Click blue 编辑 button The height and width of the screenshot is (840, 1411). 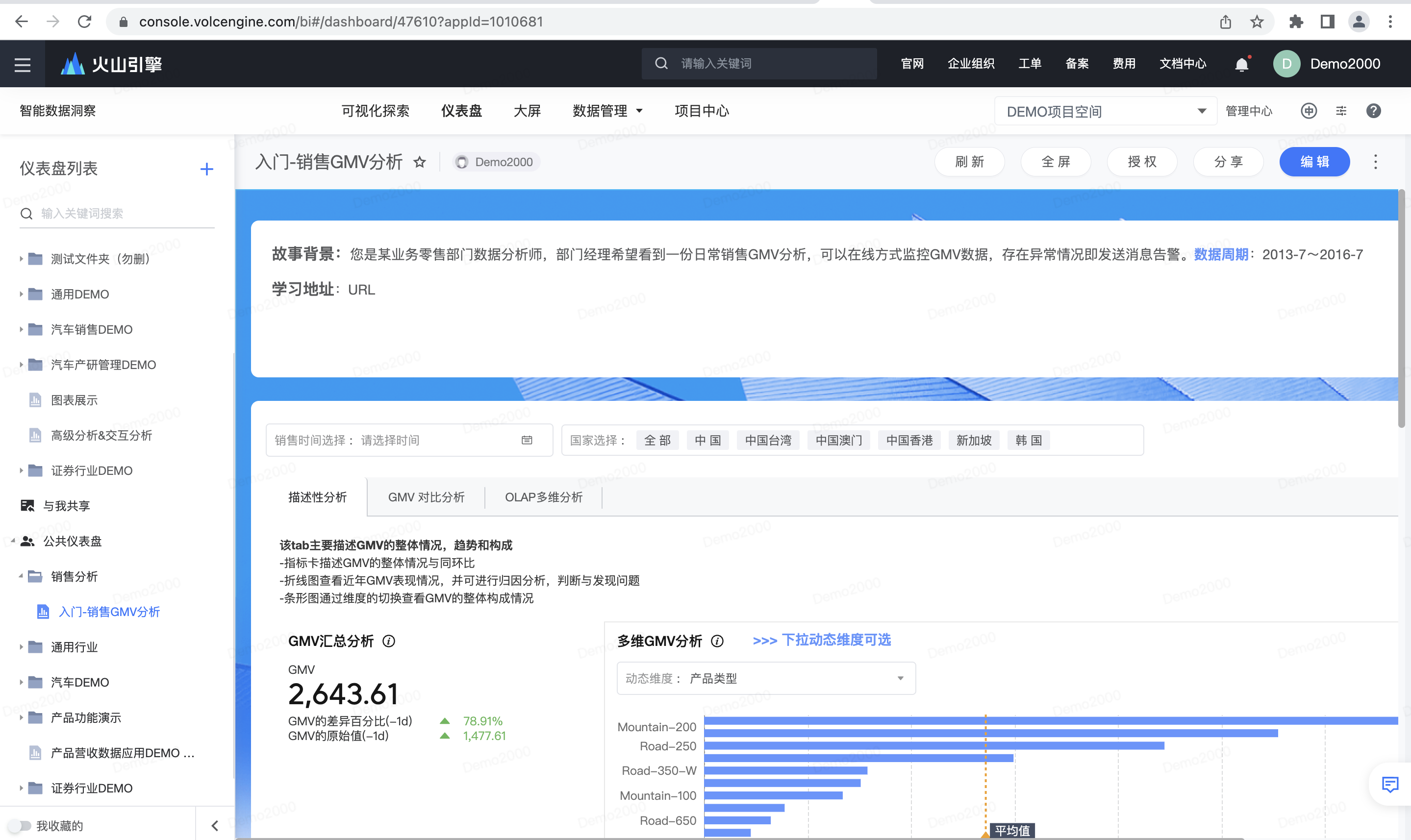1314,162
